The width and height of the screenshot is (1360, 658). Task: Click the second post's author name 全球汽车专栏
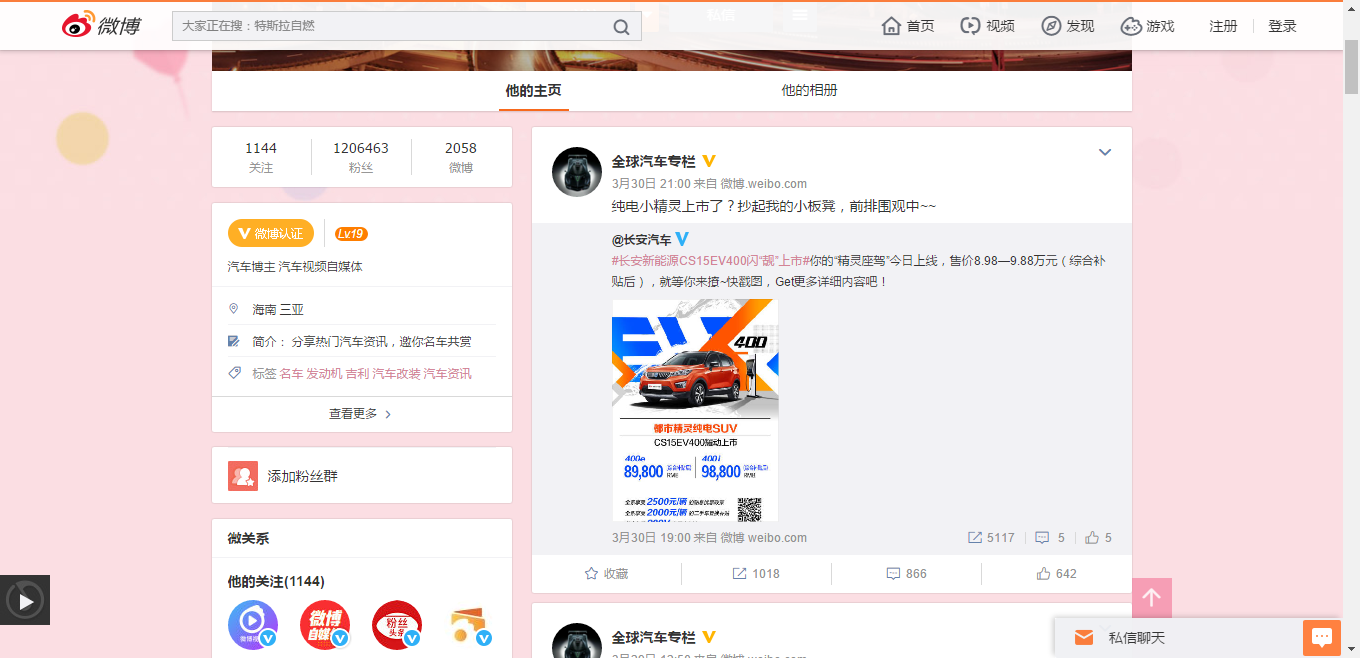tap(653, 637)
